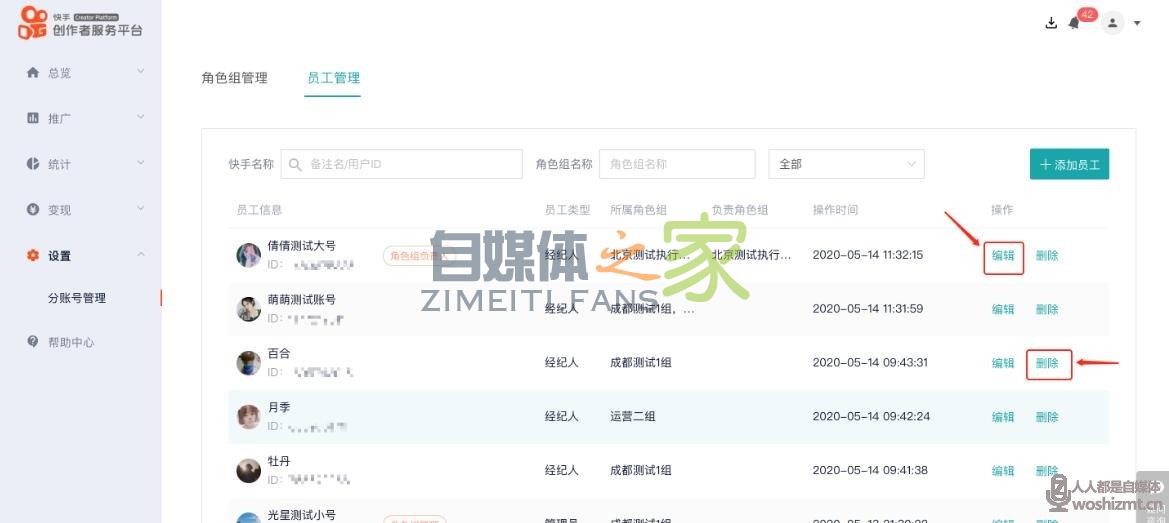Open 分账号管理 in the sidebar
The image size is (1169, 523).
[x=77, y=298]
